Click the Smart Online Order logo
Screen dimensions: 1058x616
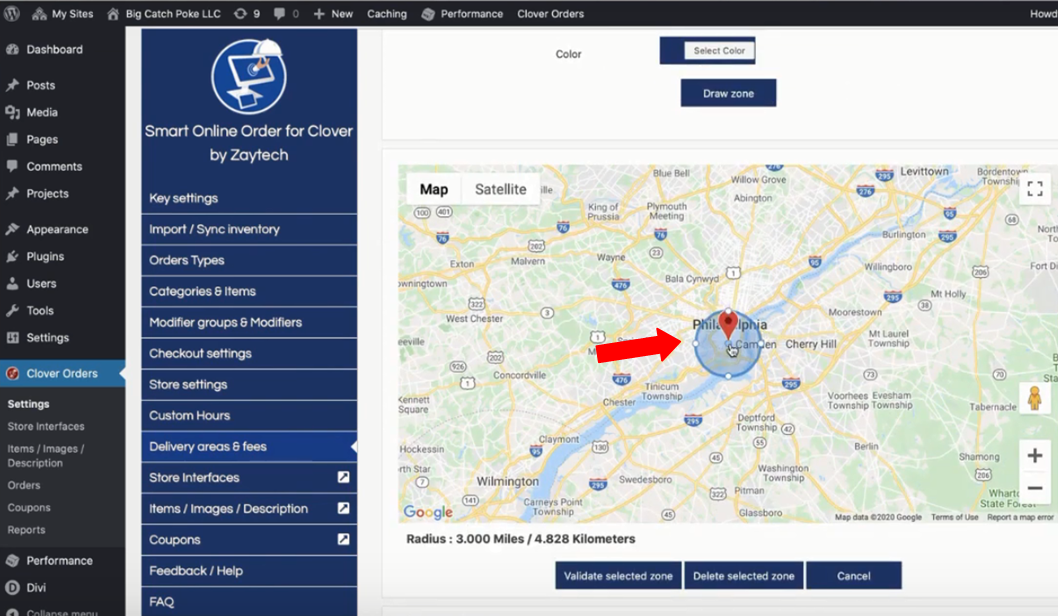(249, 76)
